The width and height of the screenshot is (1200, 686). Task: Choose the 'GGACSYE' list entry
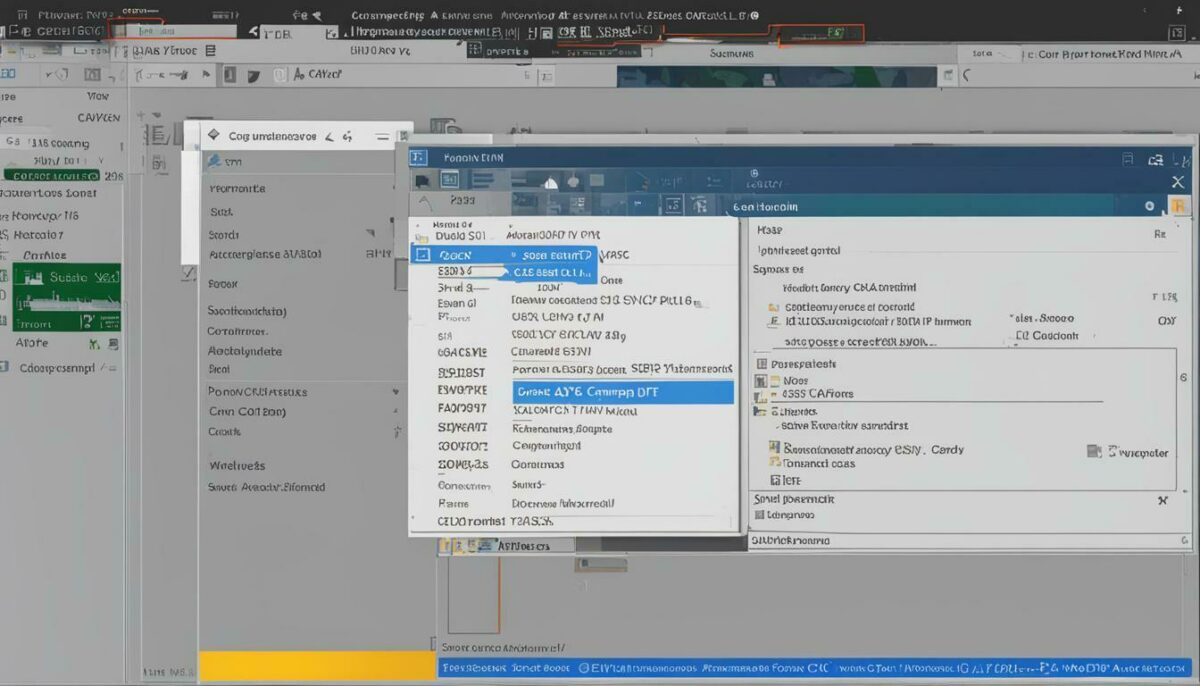(462, 353)
